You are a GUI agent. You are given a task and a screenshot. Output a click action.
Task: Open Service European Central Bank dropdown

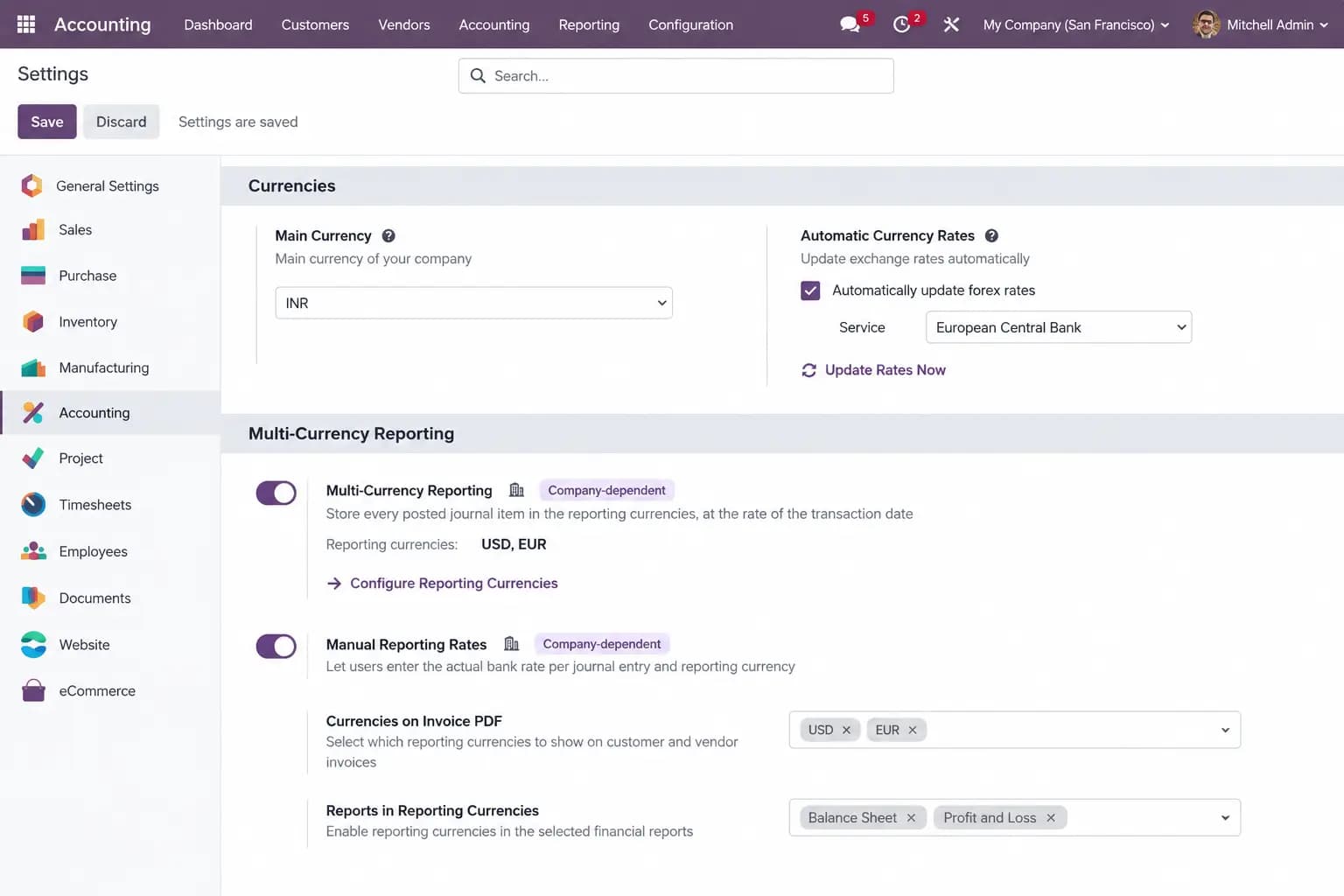[1059, 327]
